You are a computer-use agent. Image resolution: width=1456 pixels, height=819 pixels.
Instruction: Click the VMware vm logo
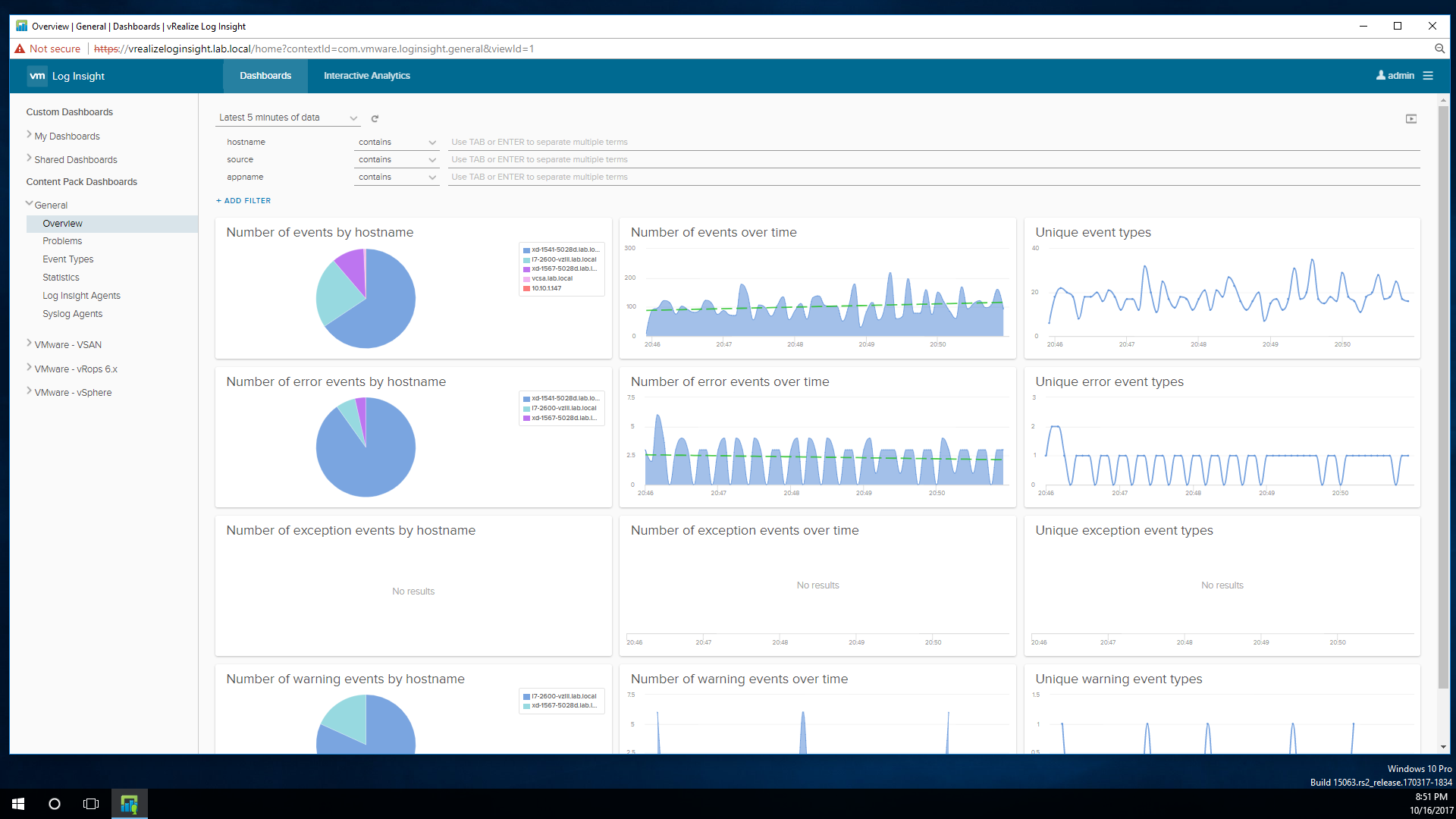pyautogui.click(x=37, y=76)
